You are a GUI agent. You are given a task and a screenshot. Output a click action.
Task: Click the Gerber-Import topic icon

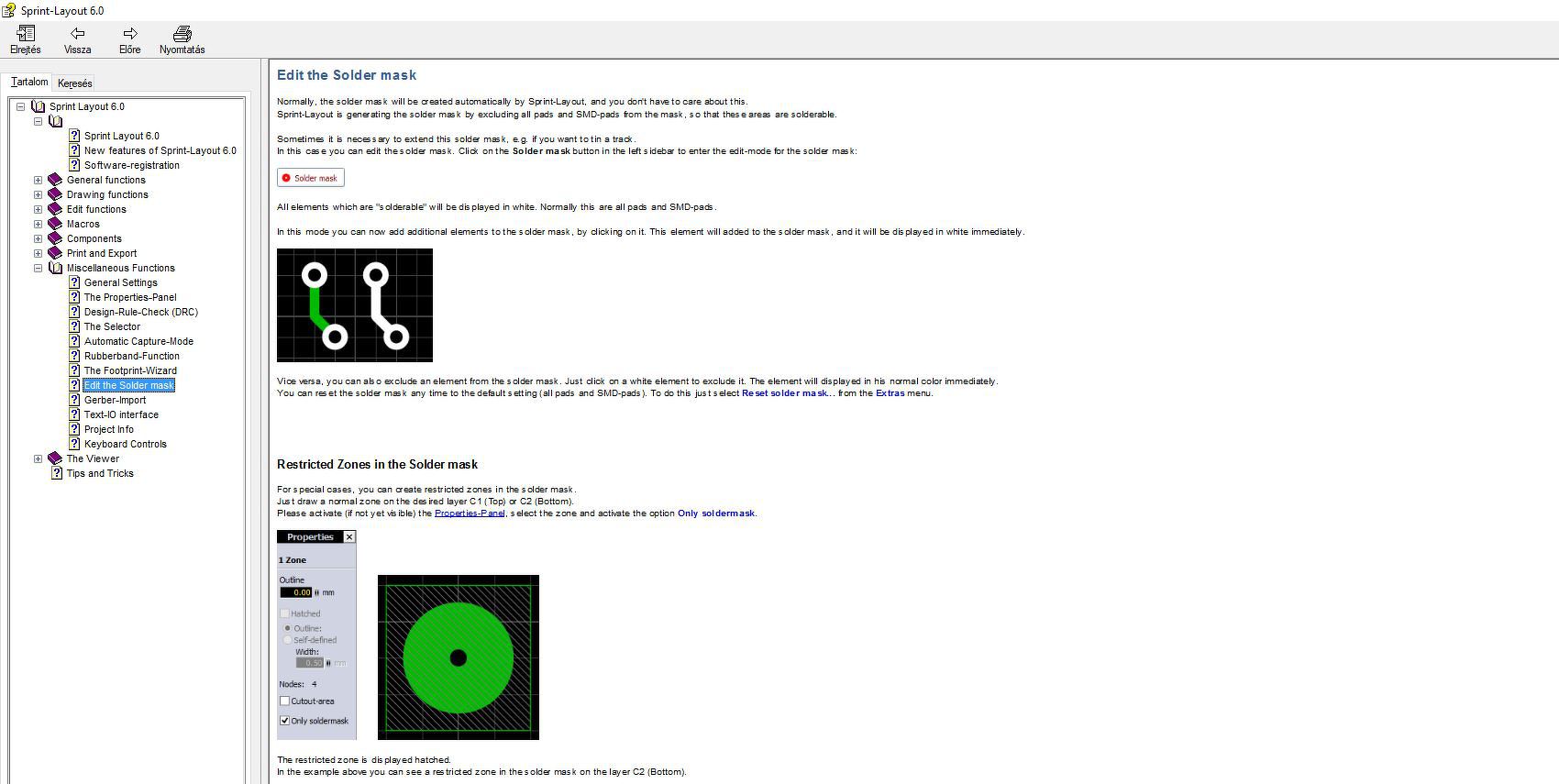74,400
